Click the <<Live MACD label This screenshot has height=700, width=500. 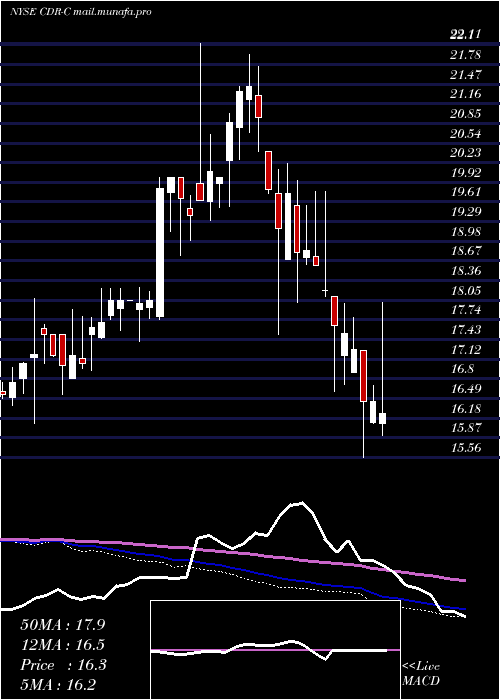(421, 673)
